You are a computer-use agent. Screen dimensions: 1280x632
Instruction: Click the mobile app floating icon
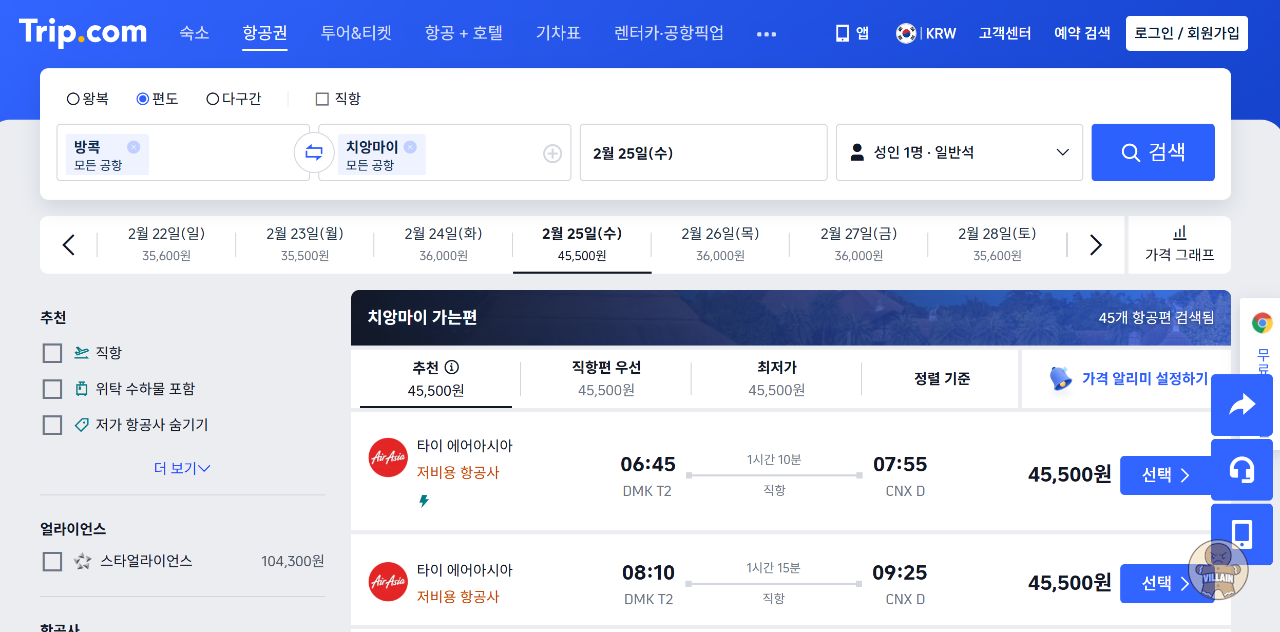[1241, 534]
